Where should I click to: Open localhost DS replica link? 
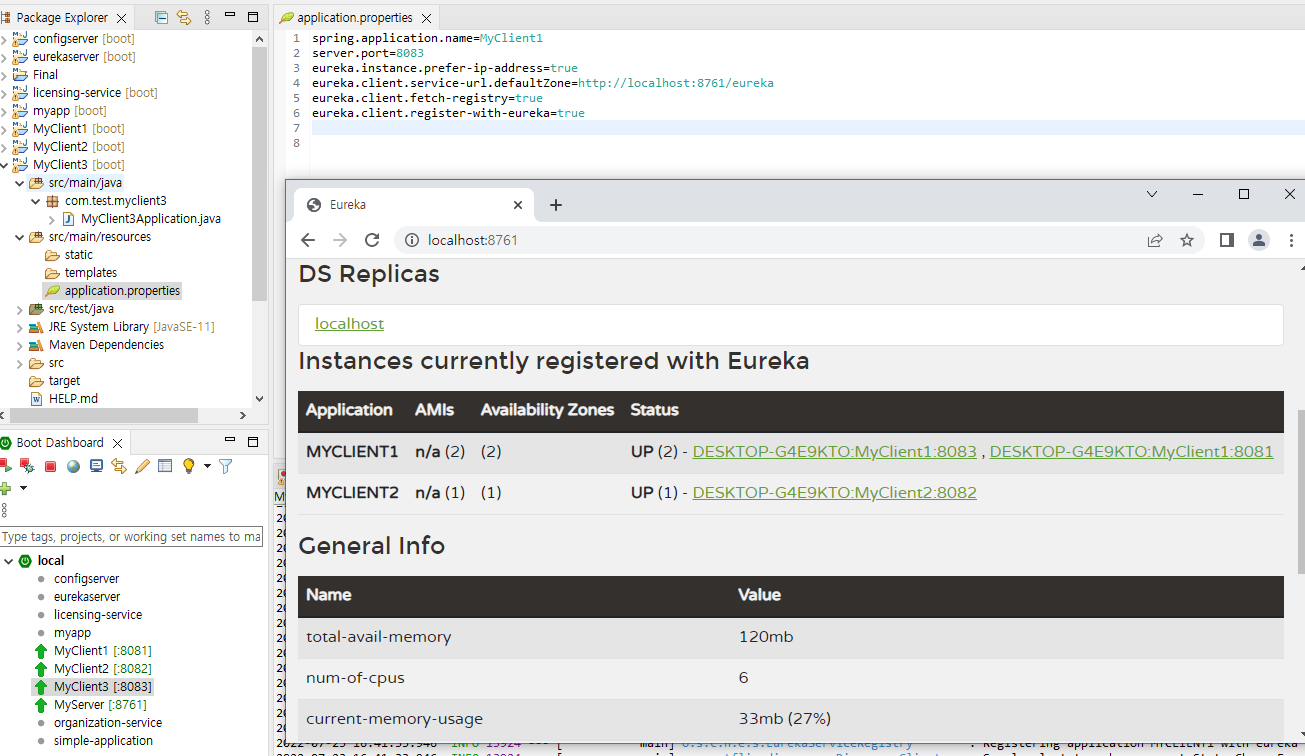(x=349, y=324)
